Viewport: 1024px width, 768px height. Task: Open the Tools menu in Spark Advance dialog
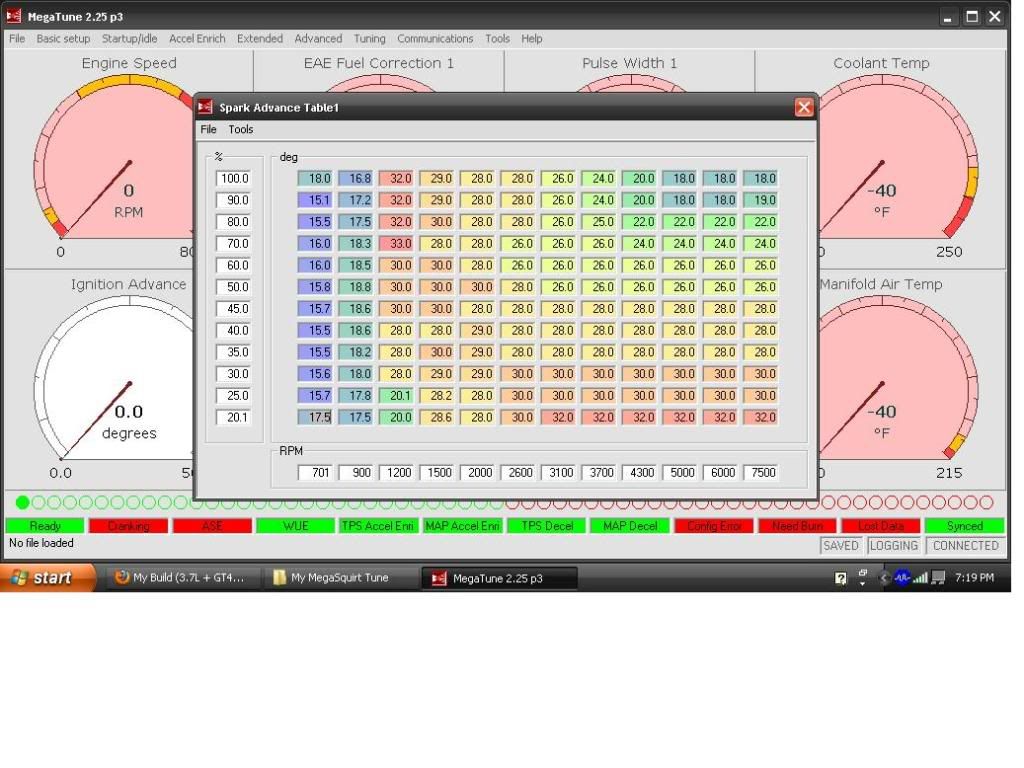pos(241,129)
